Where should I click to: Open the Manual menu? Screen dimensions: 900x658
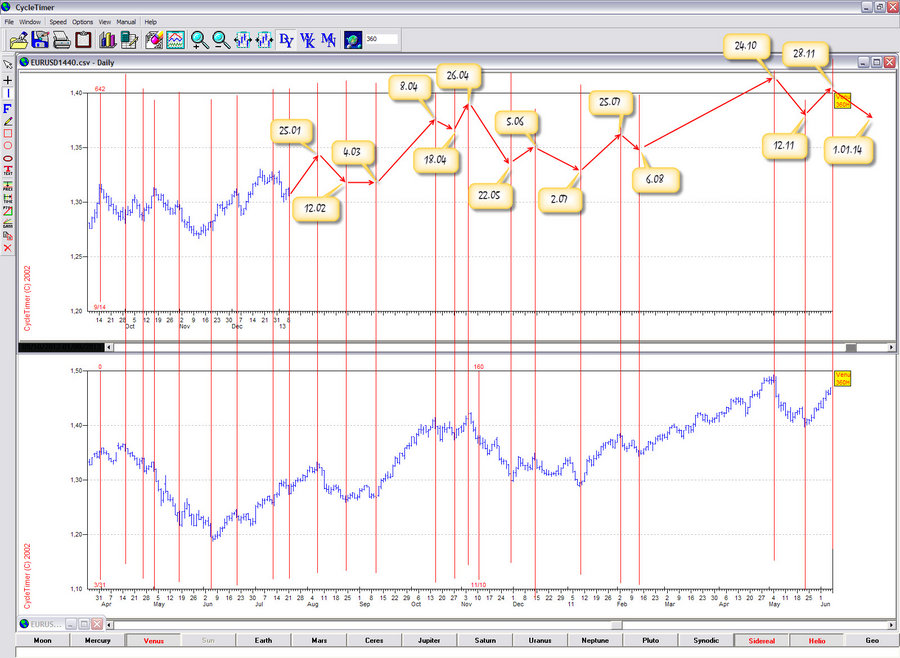[126, 21]
